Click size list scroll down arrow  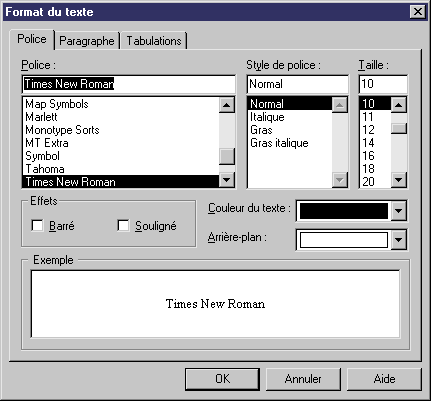point(399,180)
